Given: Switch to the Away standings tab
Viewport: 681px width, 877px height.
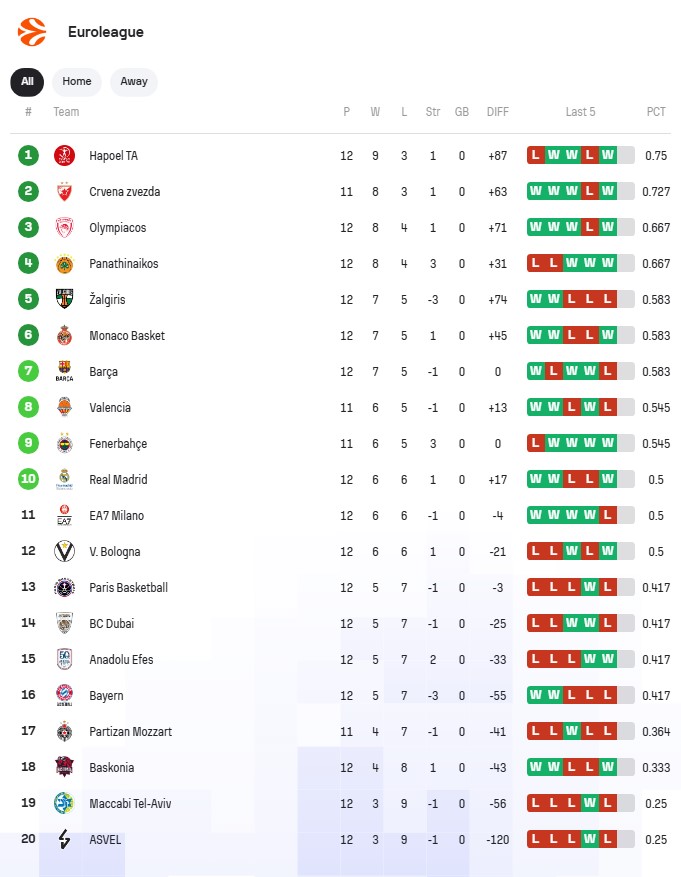Looking at the screenshot, I should [134, 82].
